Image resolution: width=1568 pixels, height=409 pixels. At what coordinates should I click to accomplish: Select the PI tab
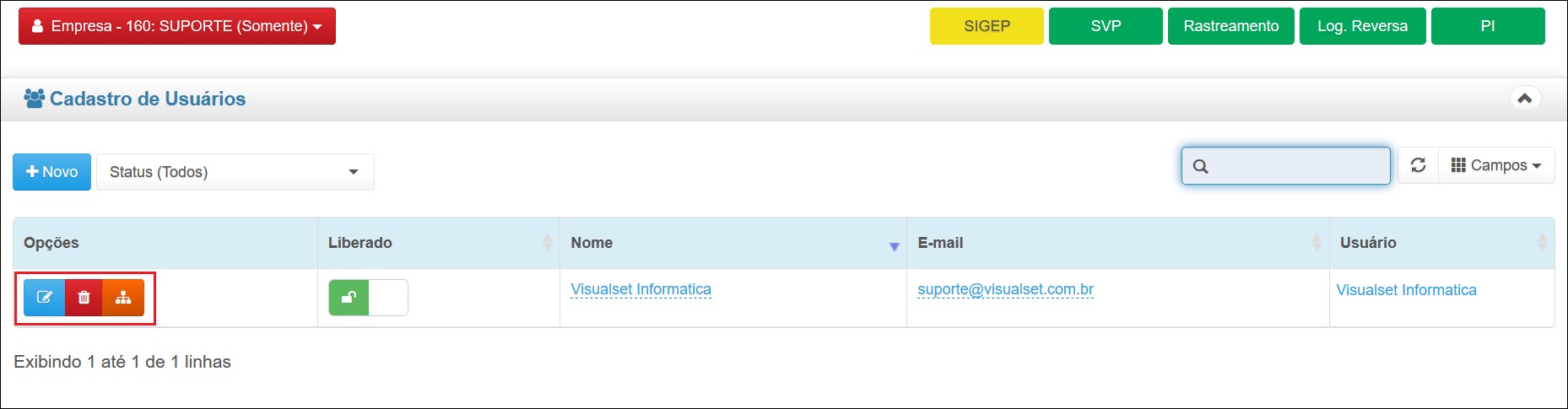pos(1487,26)
